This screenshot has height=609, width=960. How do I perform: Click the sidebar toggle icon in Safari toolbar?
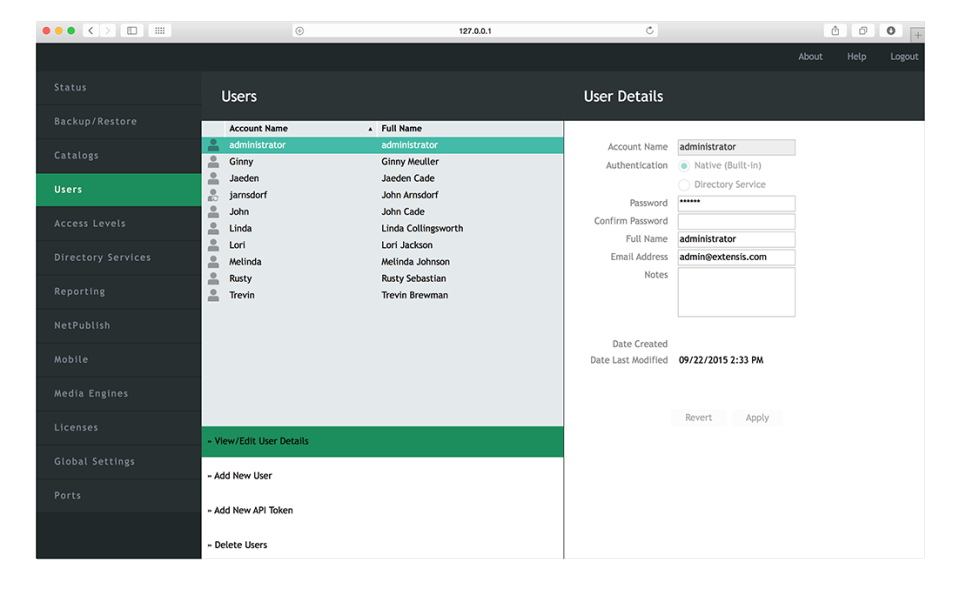[x=131, y=30]
